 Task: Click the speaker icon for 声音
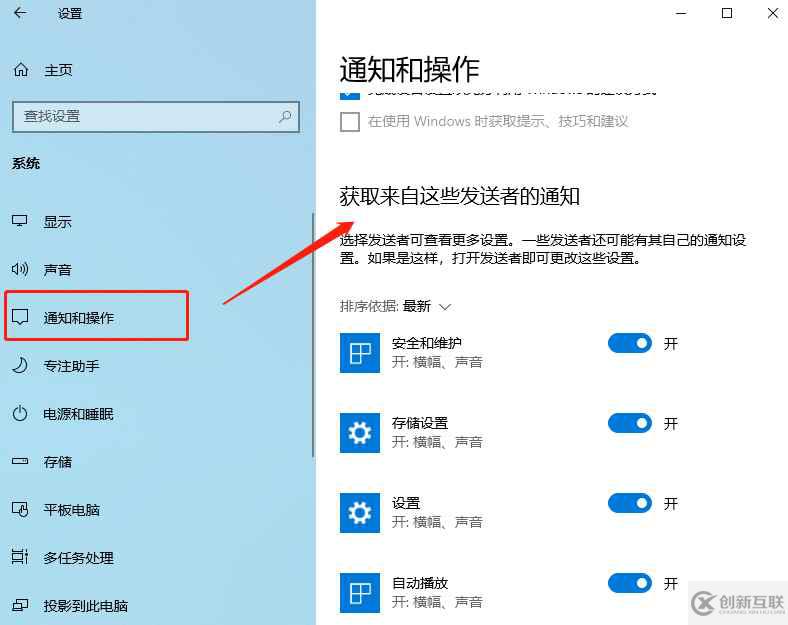point(20,269)
